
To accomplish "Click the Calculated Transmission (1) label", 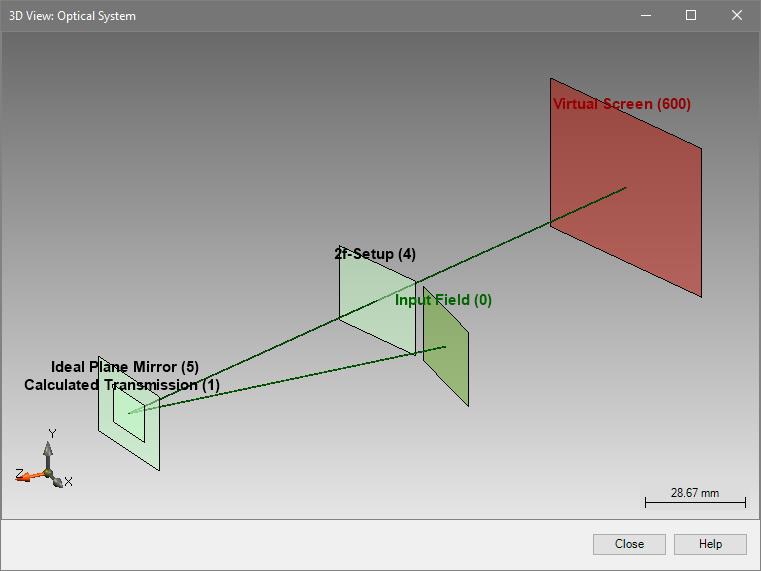I will (122, 385).
